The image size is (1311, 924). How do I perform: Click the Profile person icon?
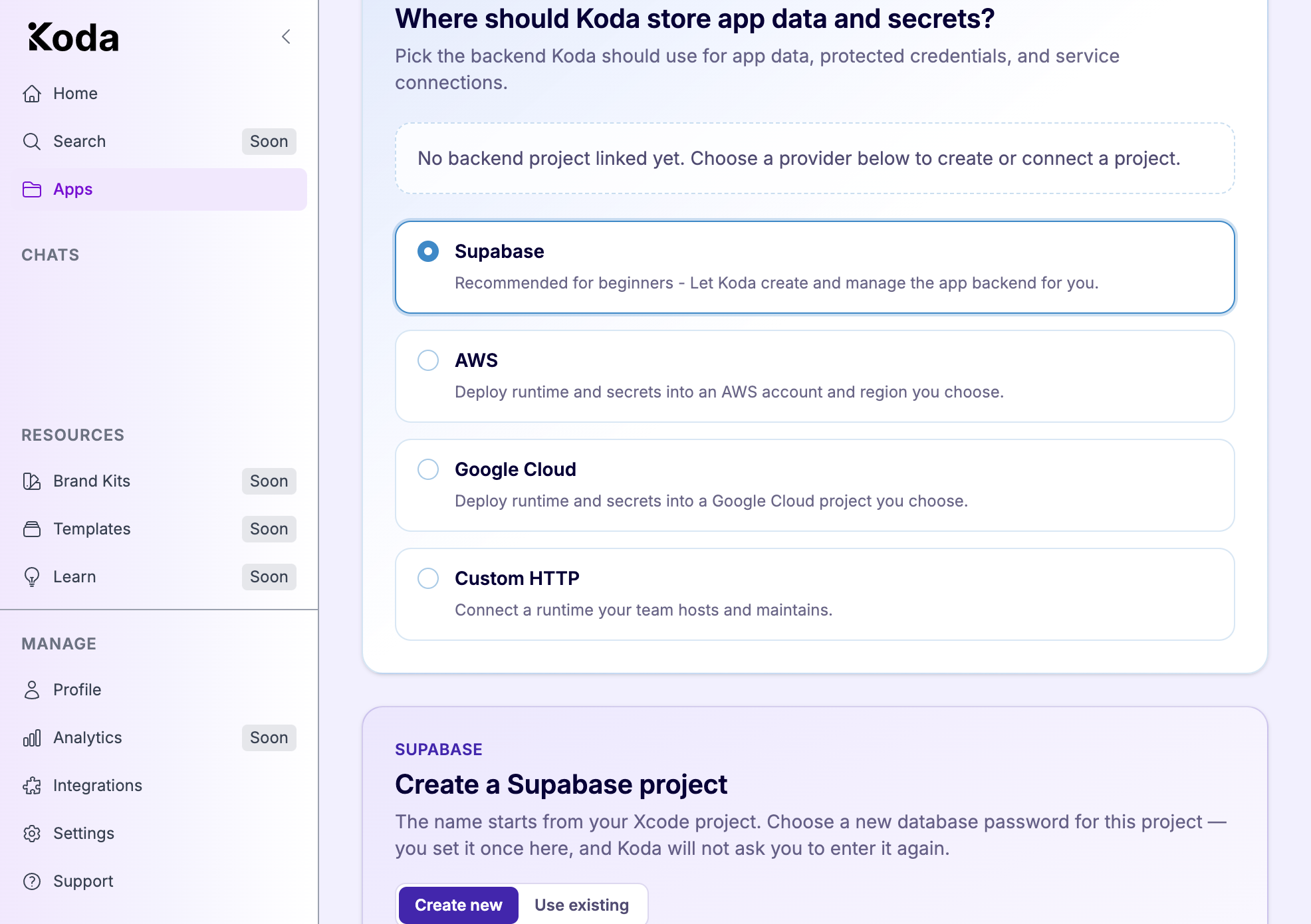(32, 690)
